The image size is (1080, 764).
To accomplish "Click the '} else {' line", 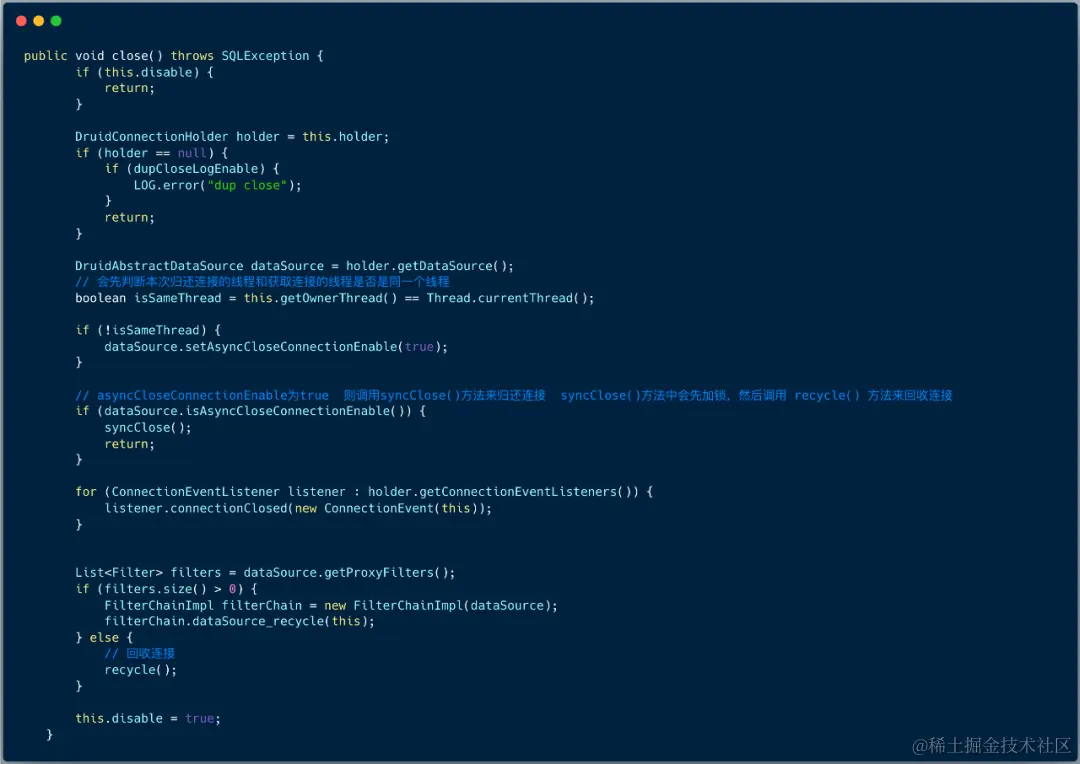I will (x=104, y=638).
